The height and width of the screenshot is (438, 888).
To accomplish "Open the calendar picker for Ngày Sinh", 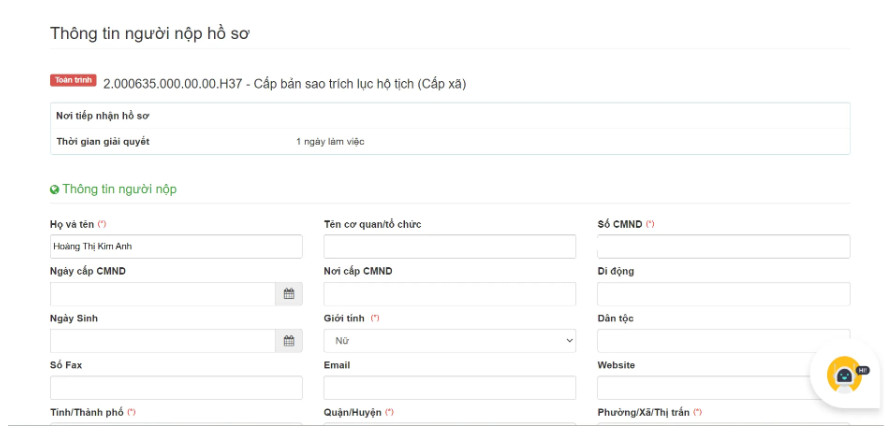I will coord(288,341).
